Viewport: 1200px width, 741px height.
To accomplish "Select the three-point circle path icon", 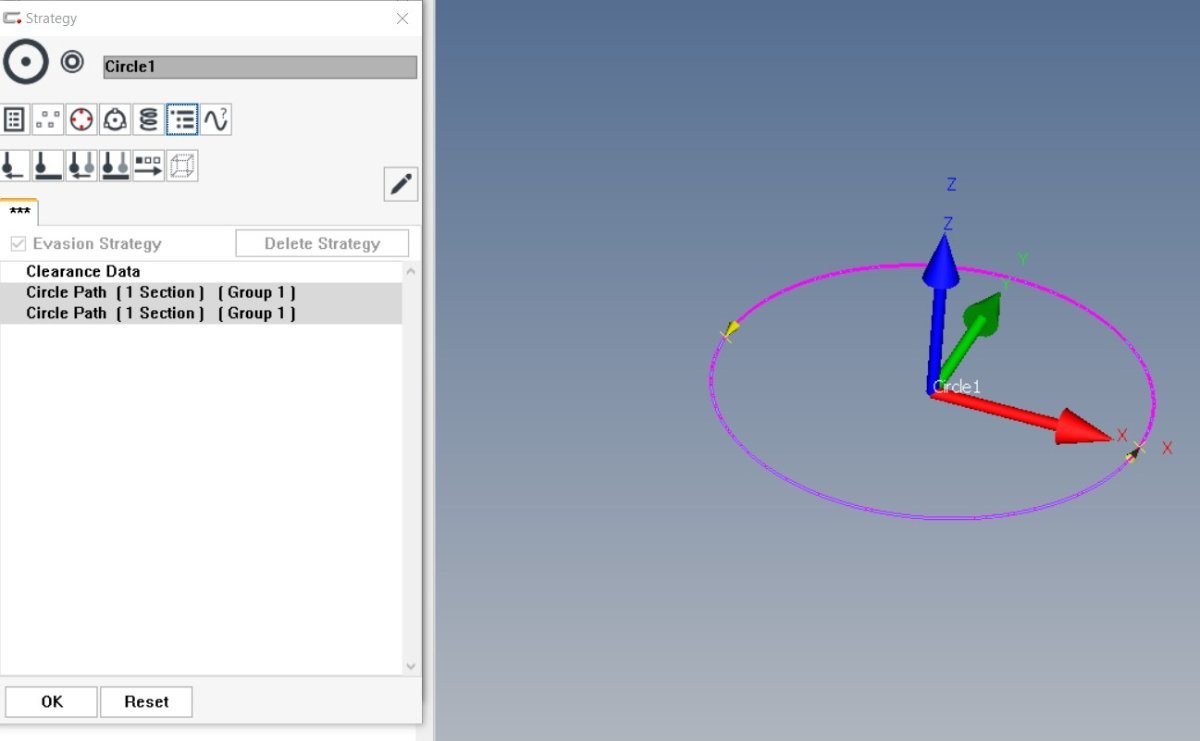I will [115, 120].
